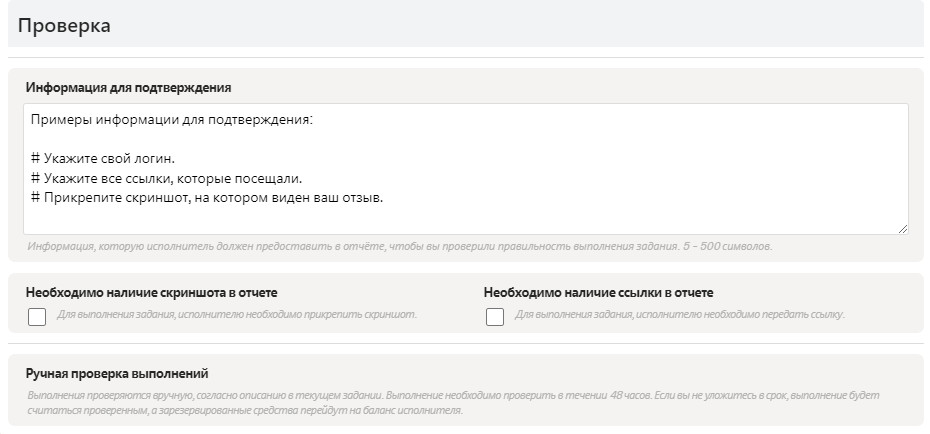Tick the link required checkbox
930x434 pixels.
click(494, 317)
